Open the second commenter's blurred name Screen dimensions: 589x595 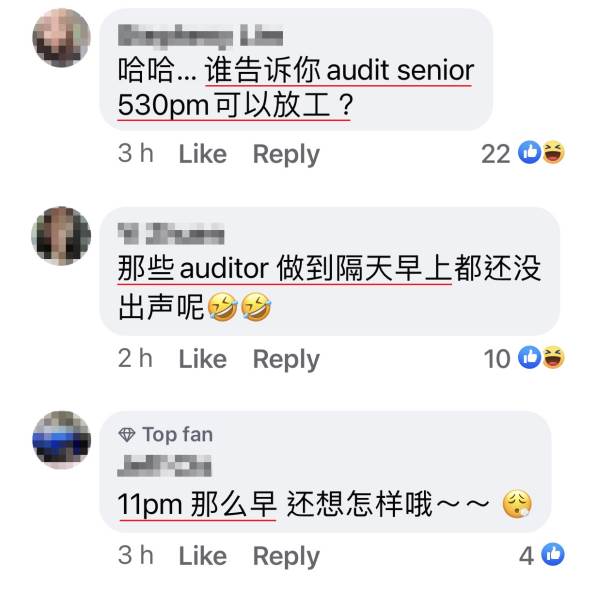(171, 234)
